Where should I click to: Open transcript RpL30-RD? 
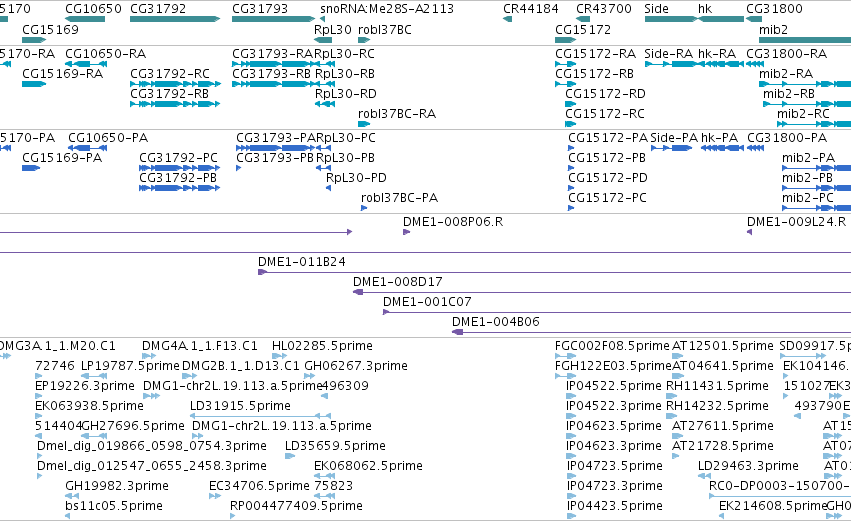[x=346, y=94]
